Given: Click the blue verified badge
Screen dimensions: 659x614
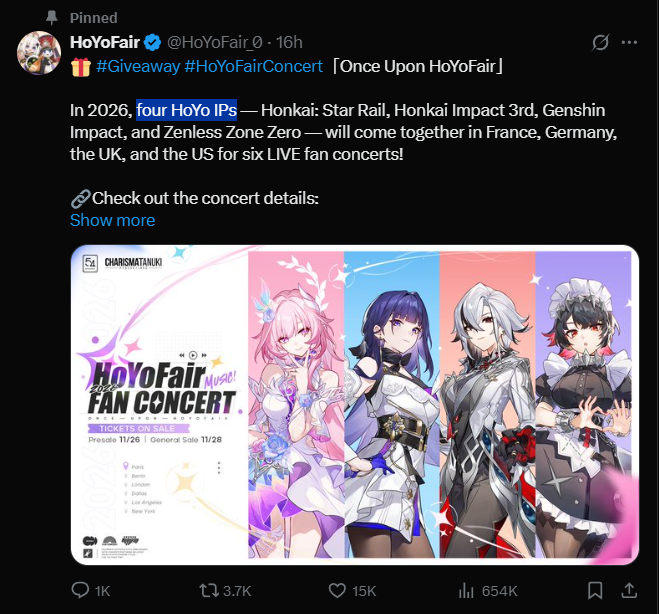Looking at the screenshot, I should click(152, 42).
